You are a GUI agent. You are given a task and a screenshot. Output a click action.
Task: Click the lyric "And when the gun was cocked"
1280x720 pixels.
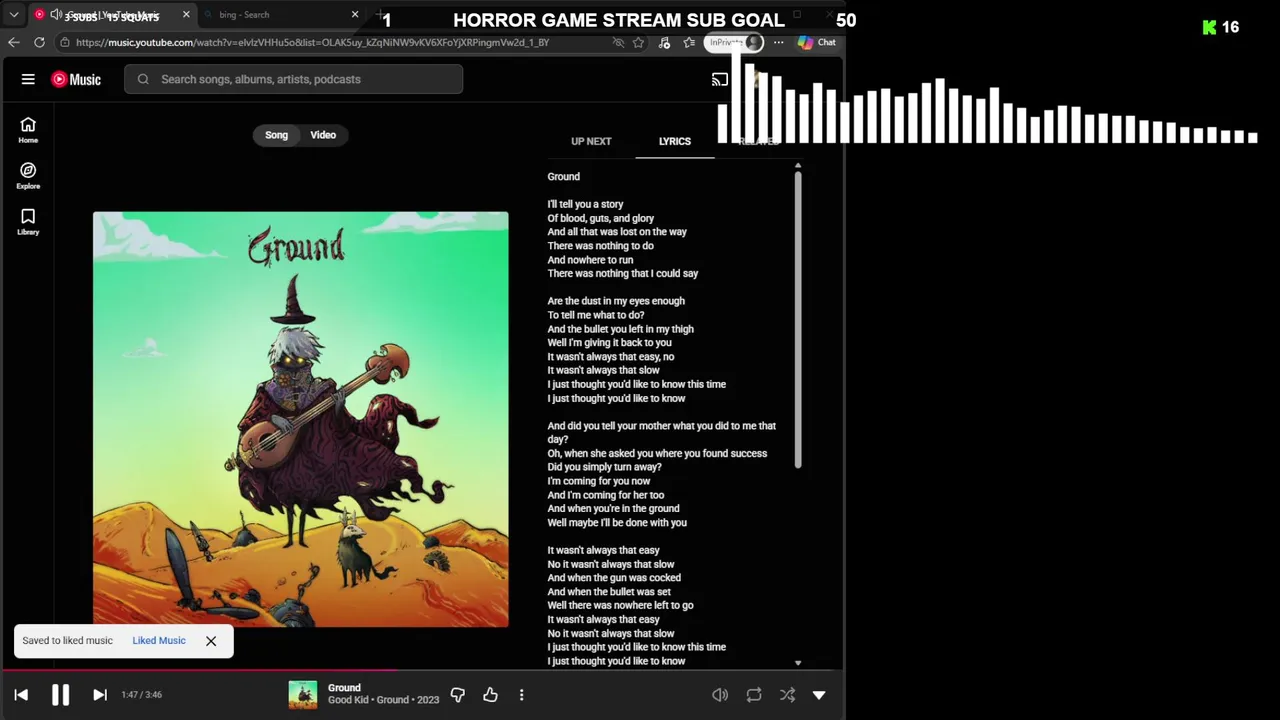(x=614, y=578)
